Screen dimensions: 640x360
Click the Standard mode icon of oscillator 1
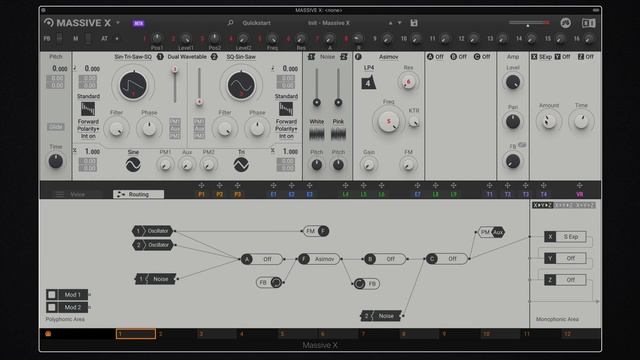[x=88, y=109]
